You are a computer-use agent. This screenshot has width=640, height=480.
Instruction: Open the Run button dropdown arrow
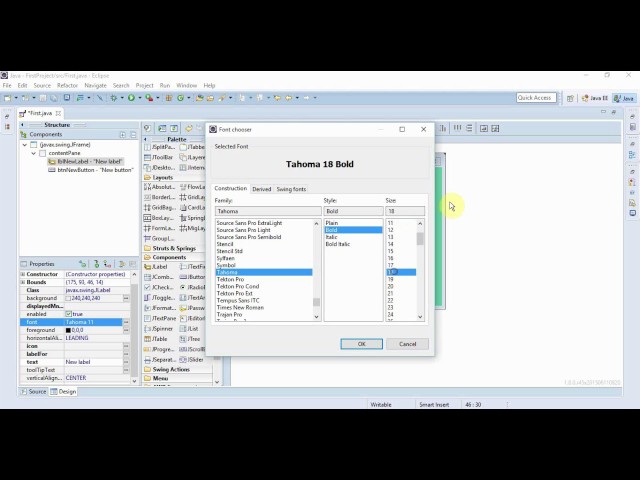140,98
